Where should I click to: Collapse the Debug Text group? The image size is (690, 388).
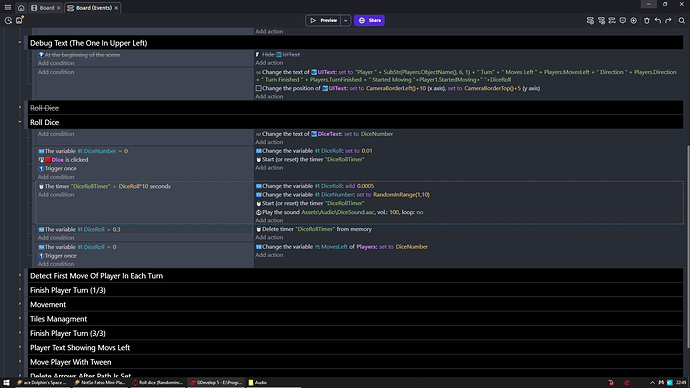[x=20, y=43]
